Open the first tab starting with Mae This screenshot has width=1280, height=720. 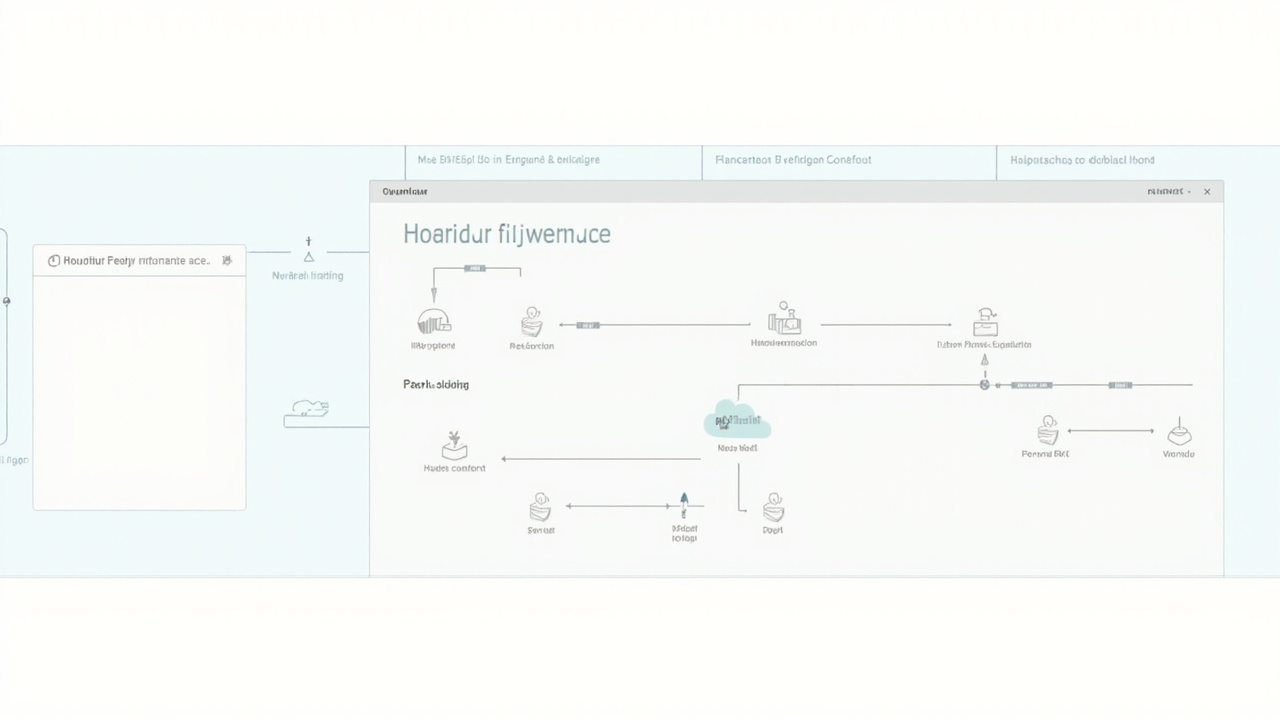[508, 160]
